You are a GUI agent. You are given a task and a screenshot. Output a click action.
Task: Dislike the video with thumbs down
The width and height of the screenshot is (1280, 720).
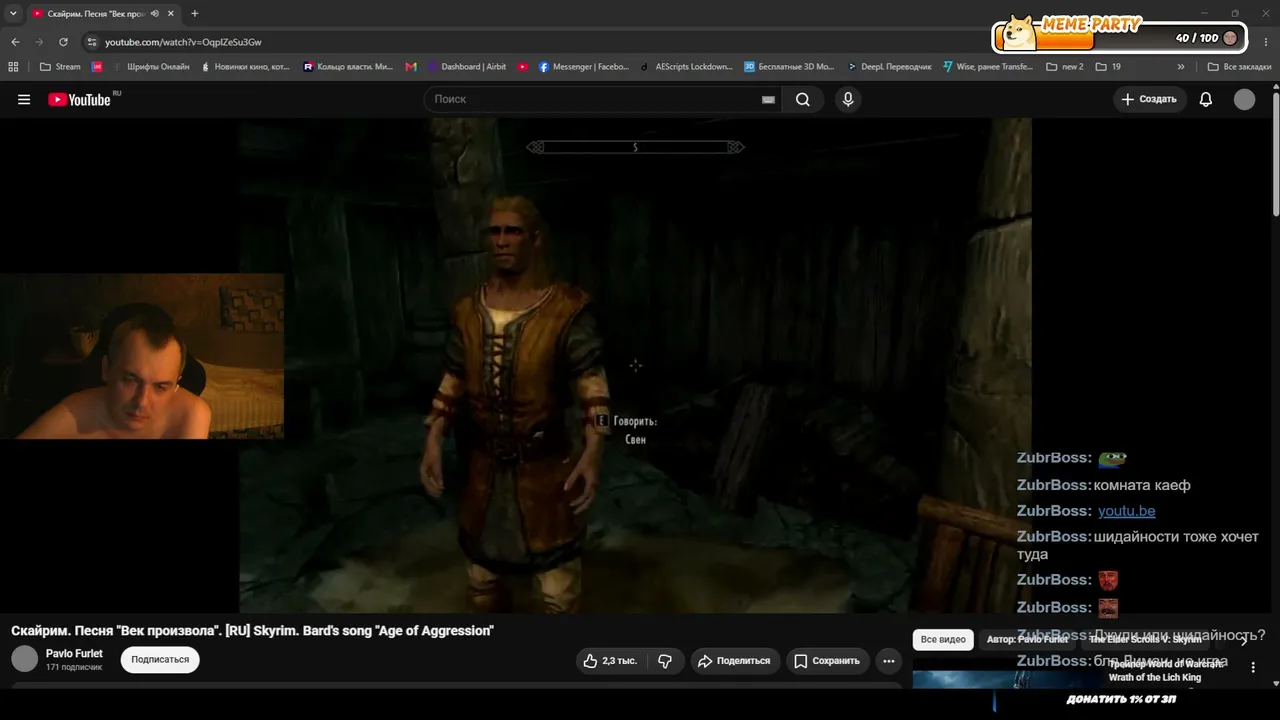(665, 661)
